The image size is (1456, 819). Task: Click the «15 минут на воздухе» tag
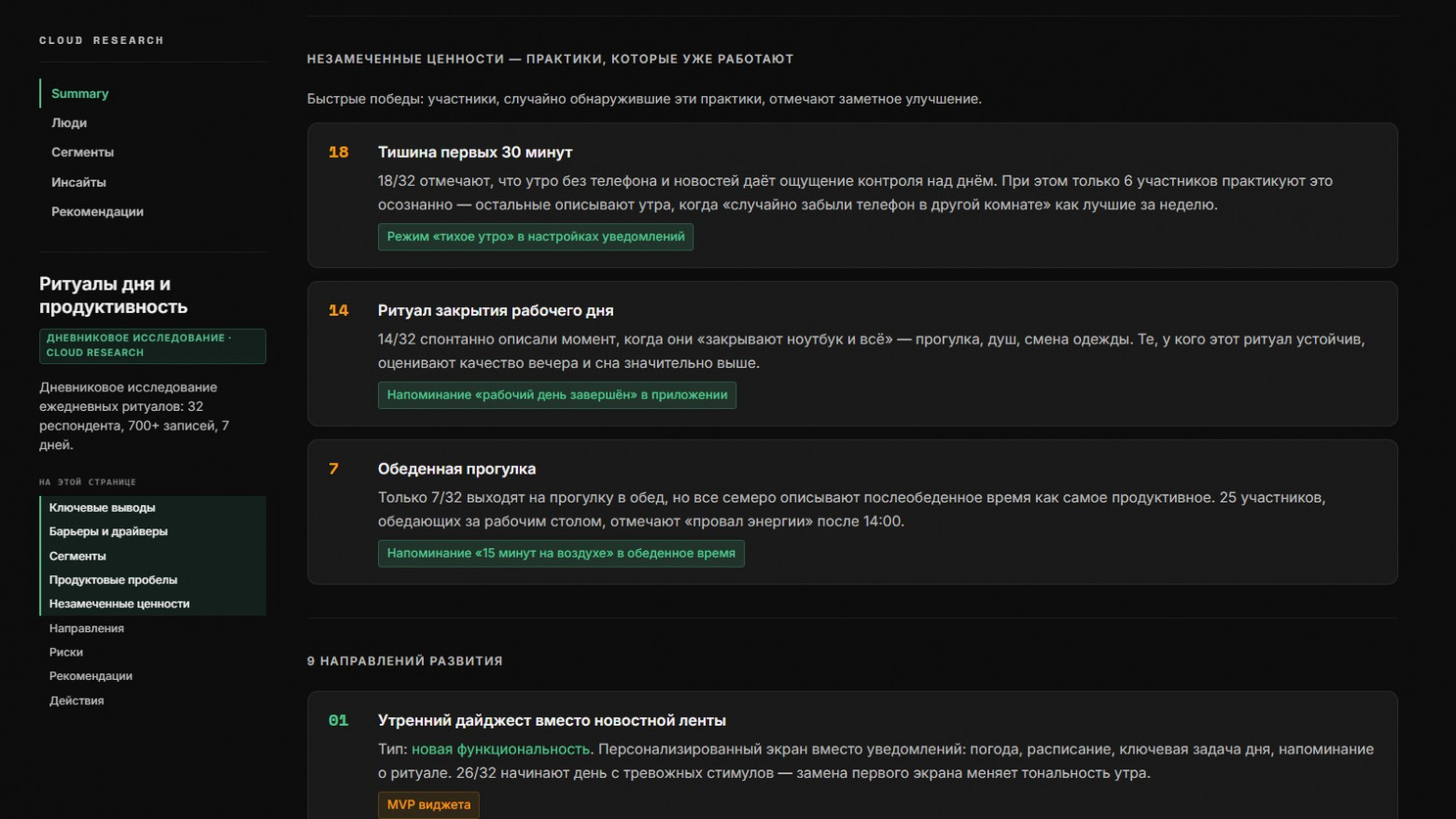click(x=561, y=554)
